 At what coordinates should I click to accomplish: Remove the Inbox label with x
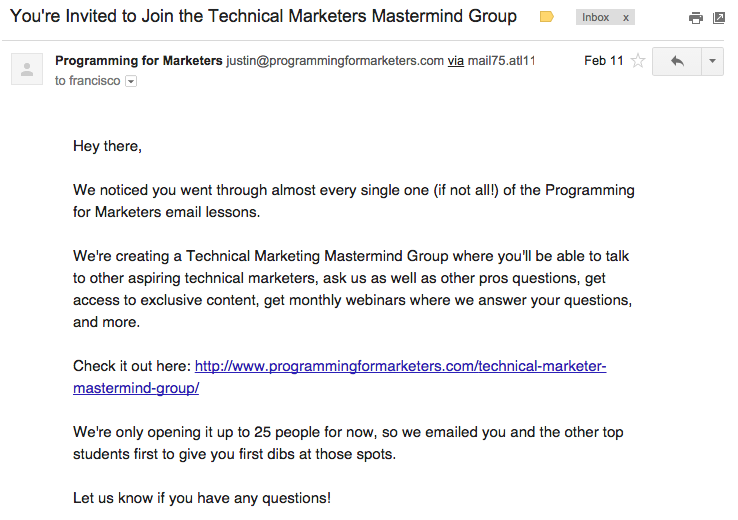point(626,18)
